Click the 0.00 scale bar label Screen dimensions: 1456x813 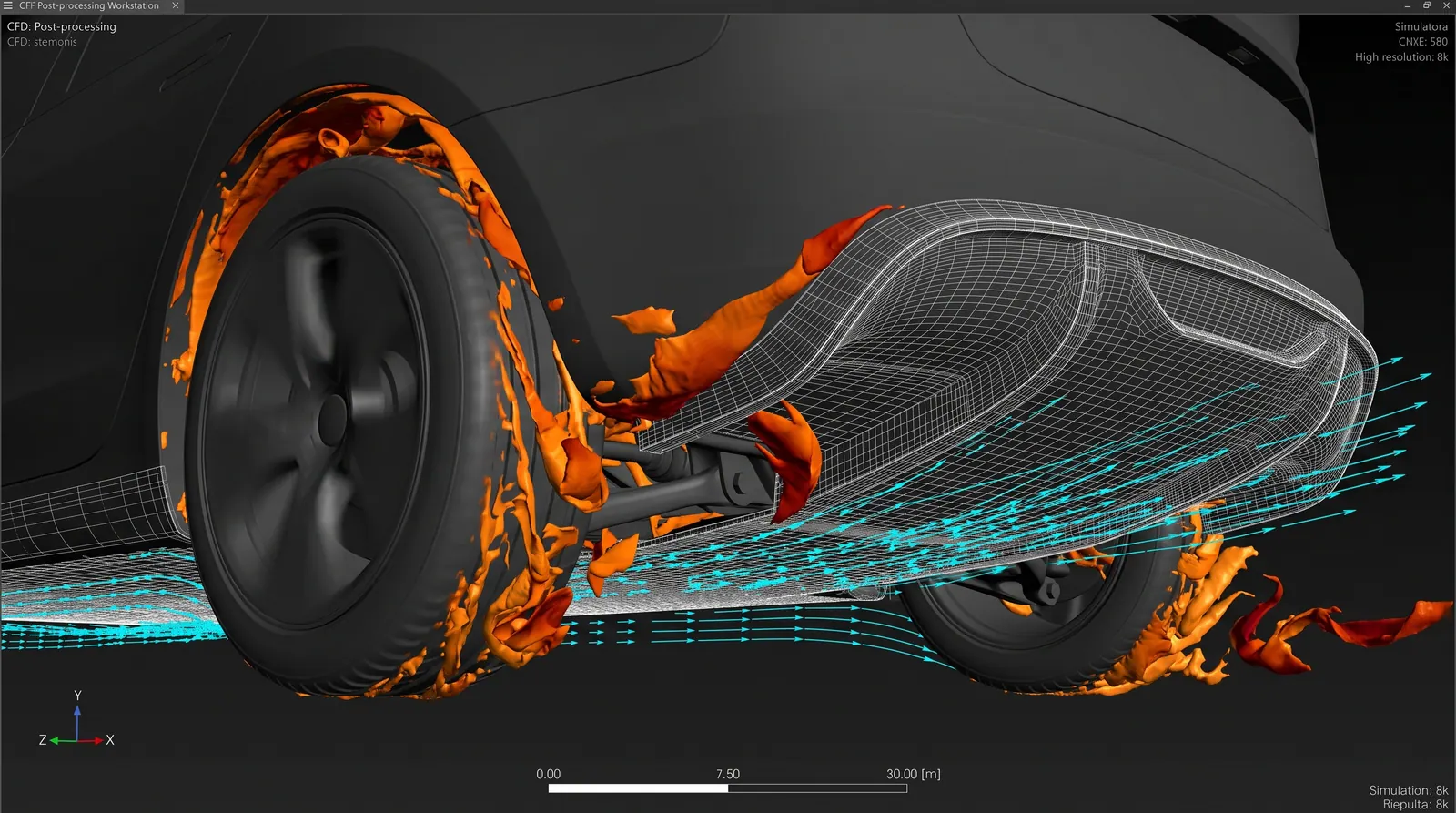[548, 774]
